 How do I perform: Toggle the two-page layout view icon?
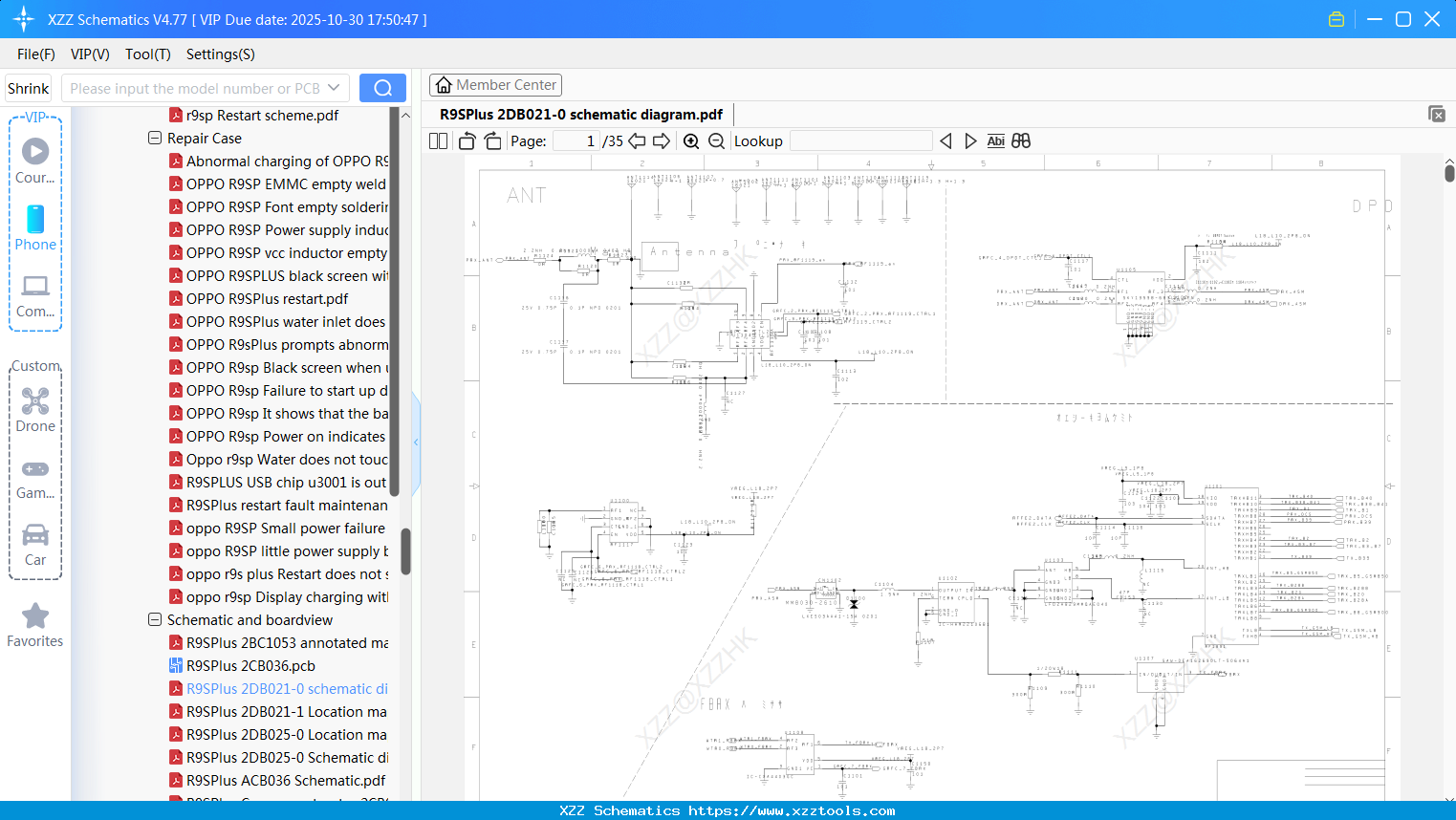(439, 141)
